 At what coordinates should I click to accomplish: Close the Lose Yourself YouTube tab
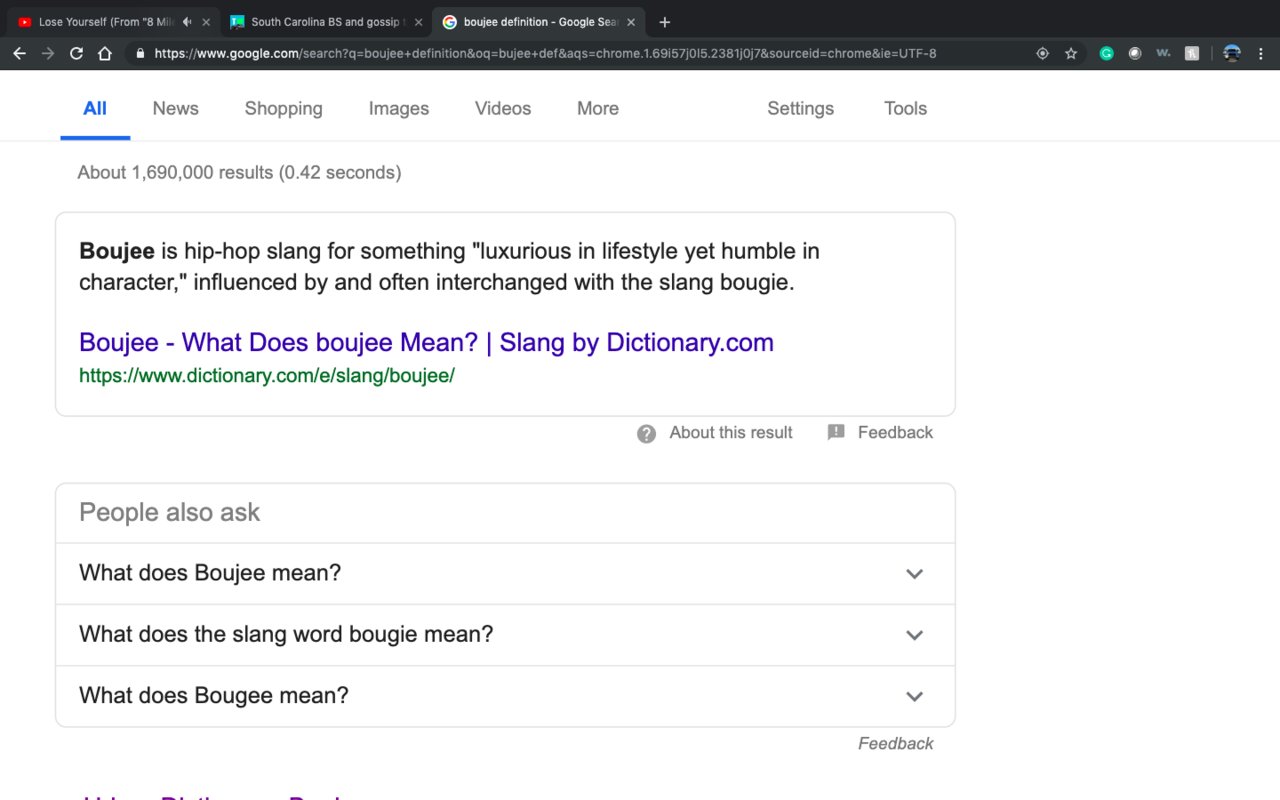206,22
